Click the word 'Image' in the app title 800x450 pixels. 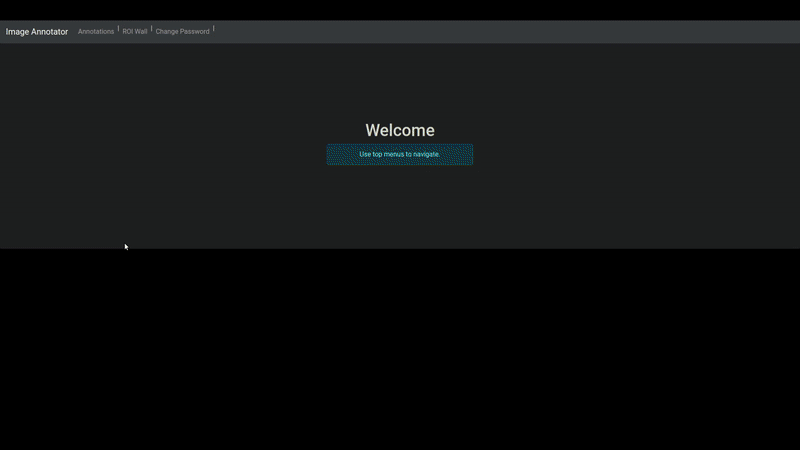(17, 32)
